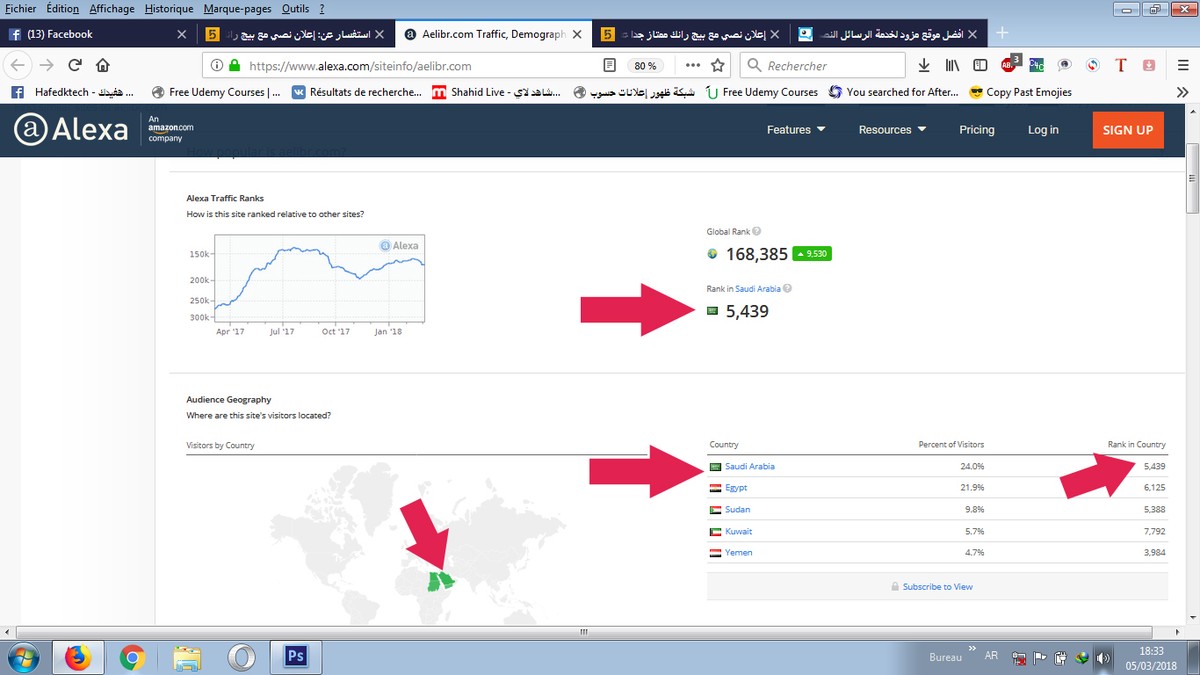Expand the Features dropdown menu
Screen dimensions: 1200x675
click(796, 130)
